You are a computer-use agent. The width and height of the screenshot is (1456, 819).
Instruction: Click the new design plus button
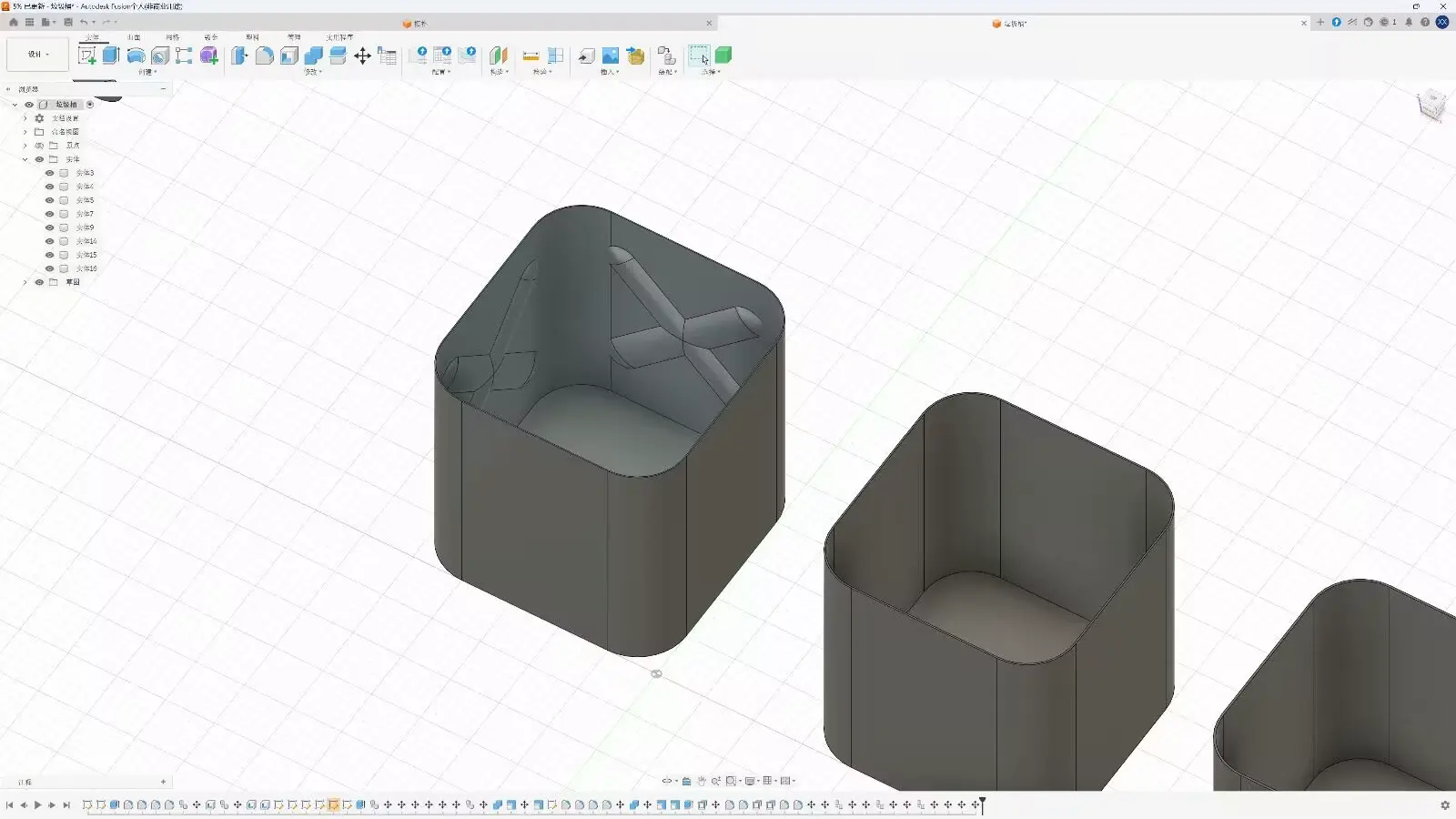tap(1320, 23)
